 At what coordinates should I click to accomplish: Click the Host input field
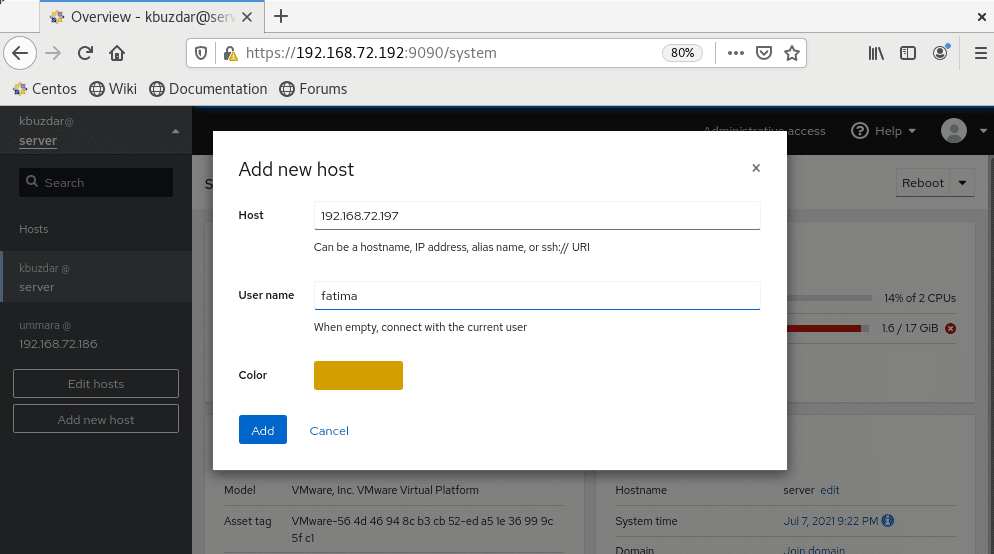click(x=537, y=216)
